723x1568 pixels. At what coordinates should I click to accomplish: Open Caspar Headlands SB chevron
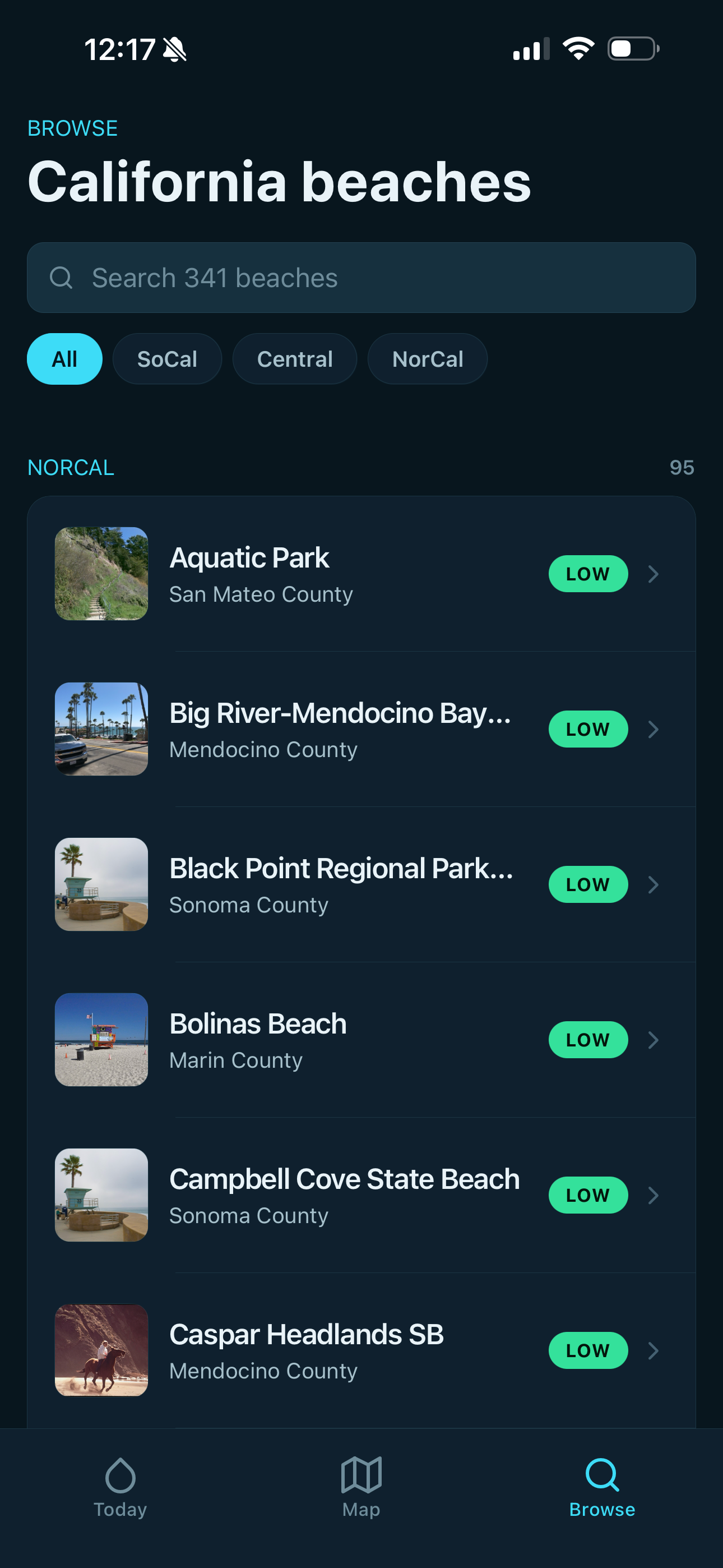654,1350
